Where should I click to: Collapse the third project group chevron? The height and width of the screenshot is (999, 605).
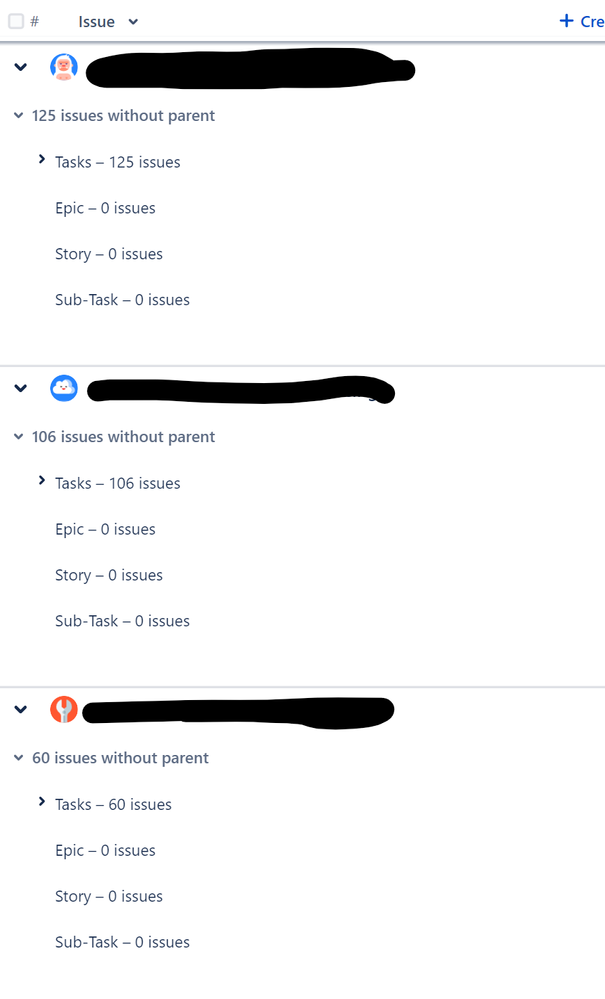pos(20,709)
